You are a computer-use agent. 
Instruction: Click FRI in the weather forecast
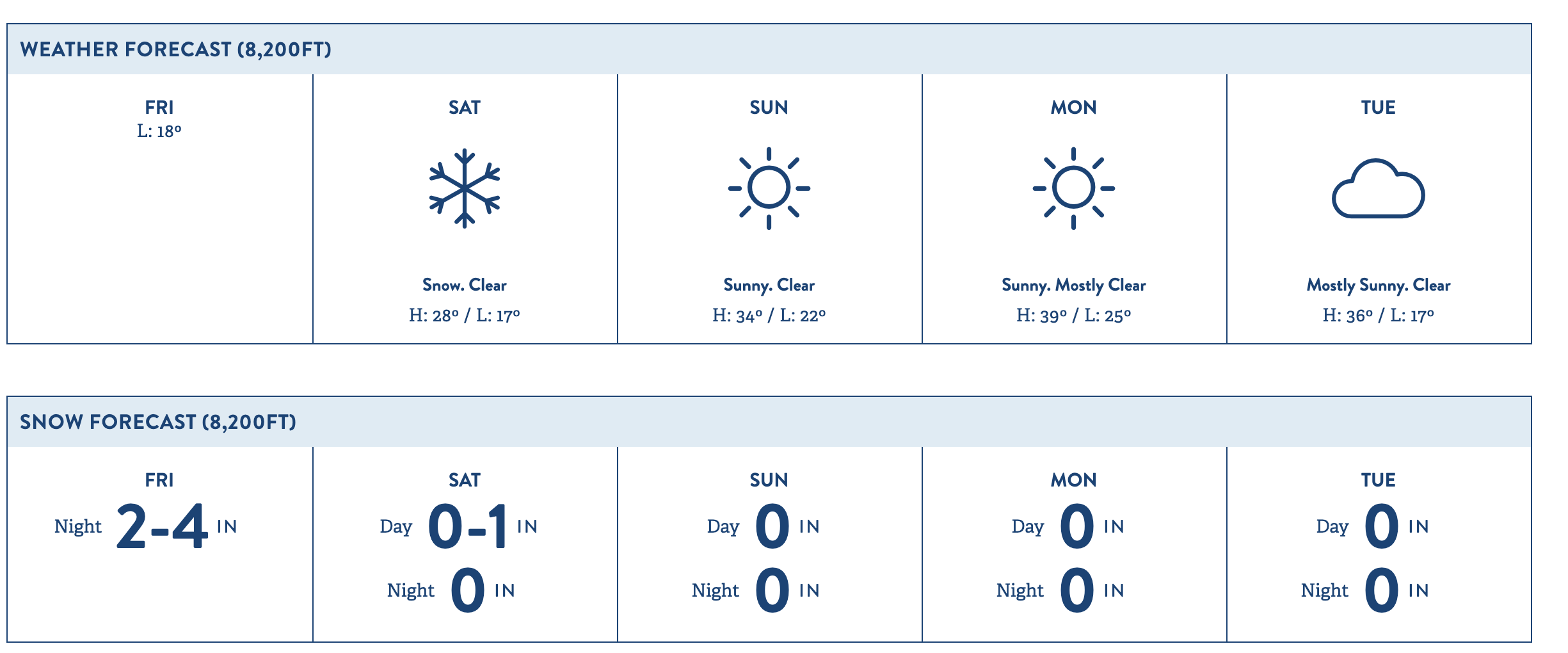click(x=159, y=107)
